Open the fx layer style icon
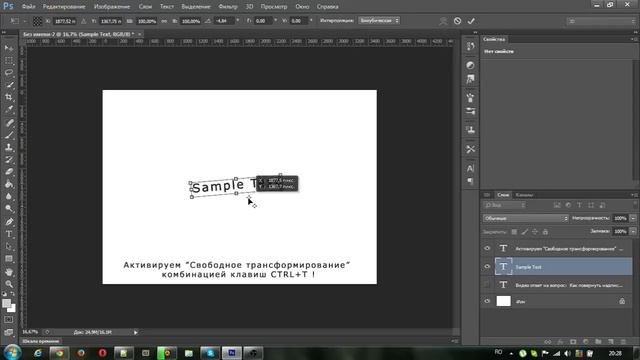Image resolution: width=640 pixels, height=360 pixels. point(560,342)
